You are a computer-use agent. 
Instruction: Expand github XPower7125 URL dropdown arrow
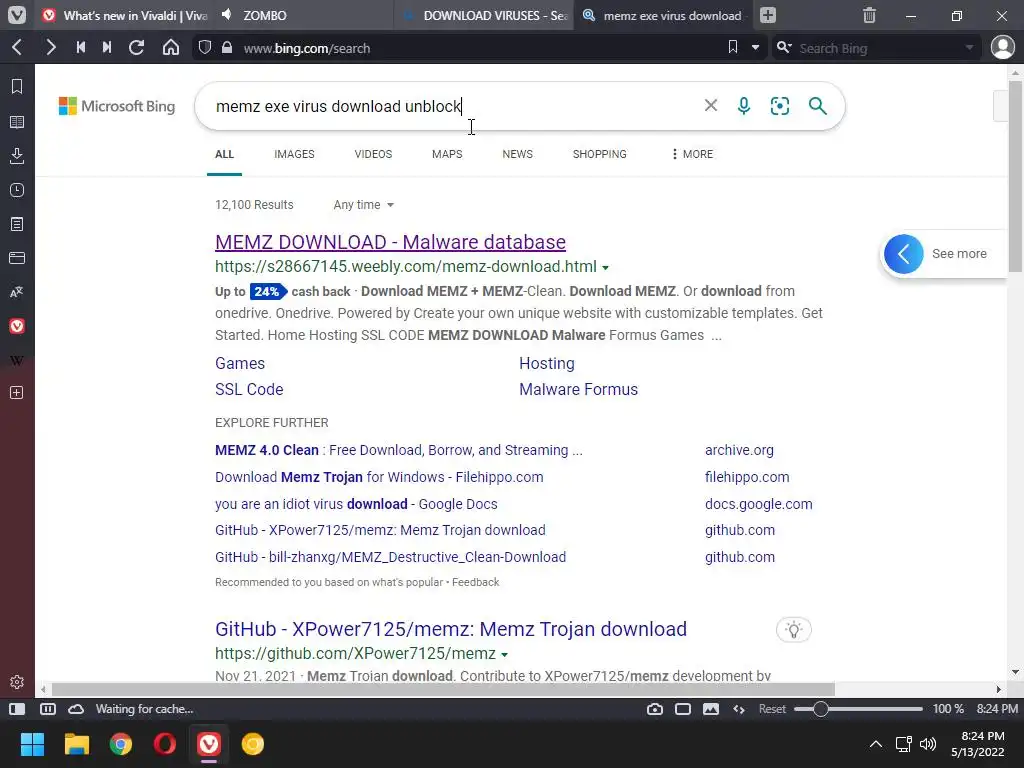[504, 654]
